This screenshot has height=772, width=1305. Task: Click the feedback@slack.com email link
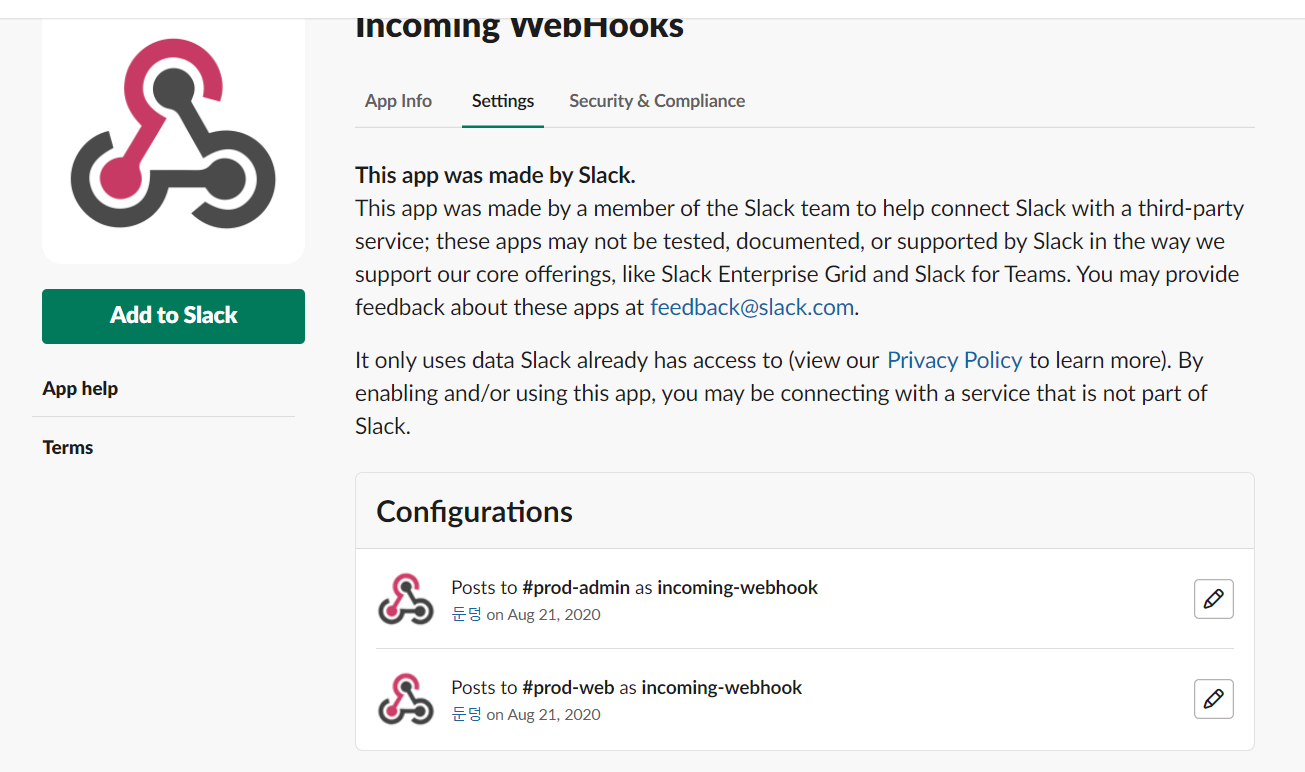click(x=752, y=307)
